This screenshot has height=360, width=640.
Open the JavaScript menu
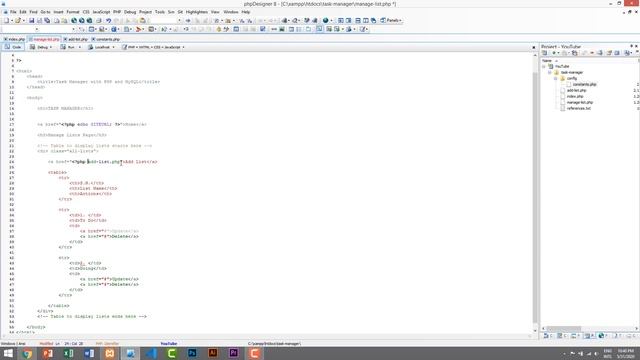pyautogui.click(x=101, y=12)
